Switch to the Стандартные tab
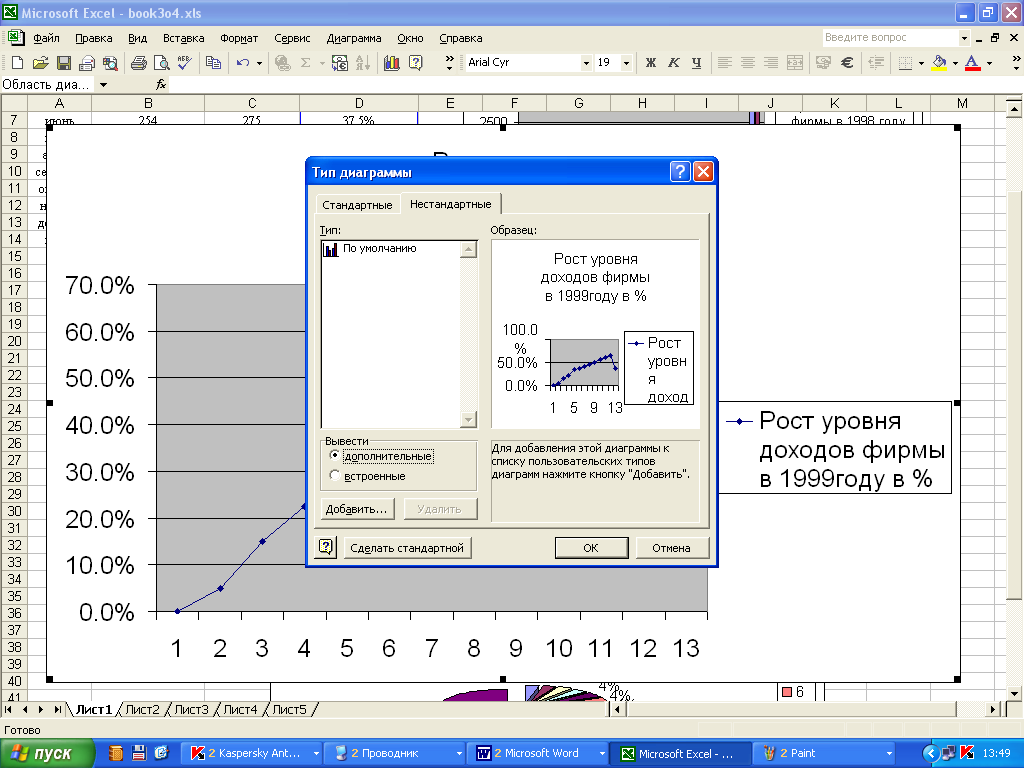This screenshot has width=1024, height=768. pyautogui.click(x=357, y=204)
